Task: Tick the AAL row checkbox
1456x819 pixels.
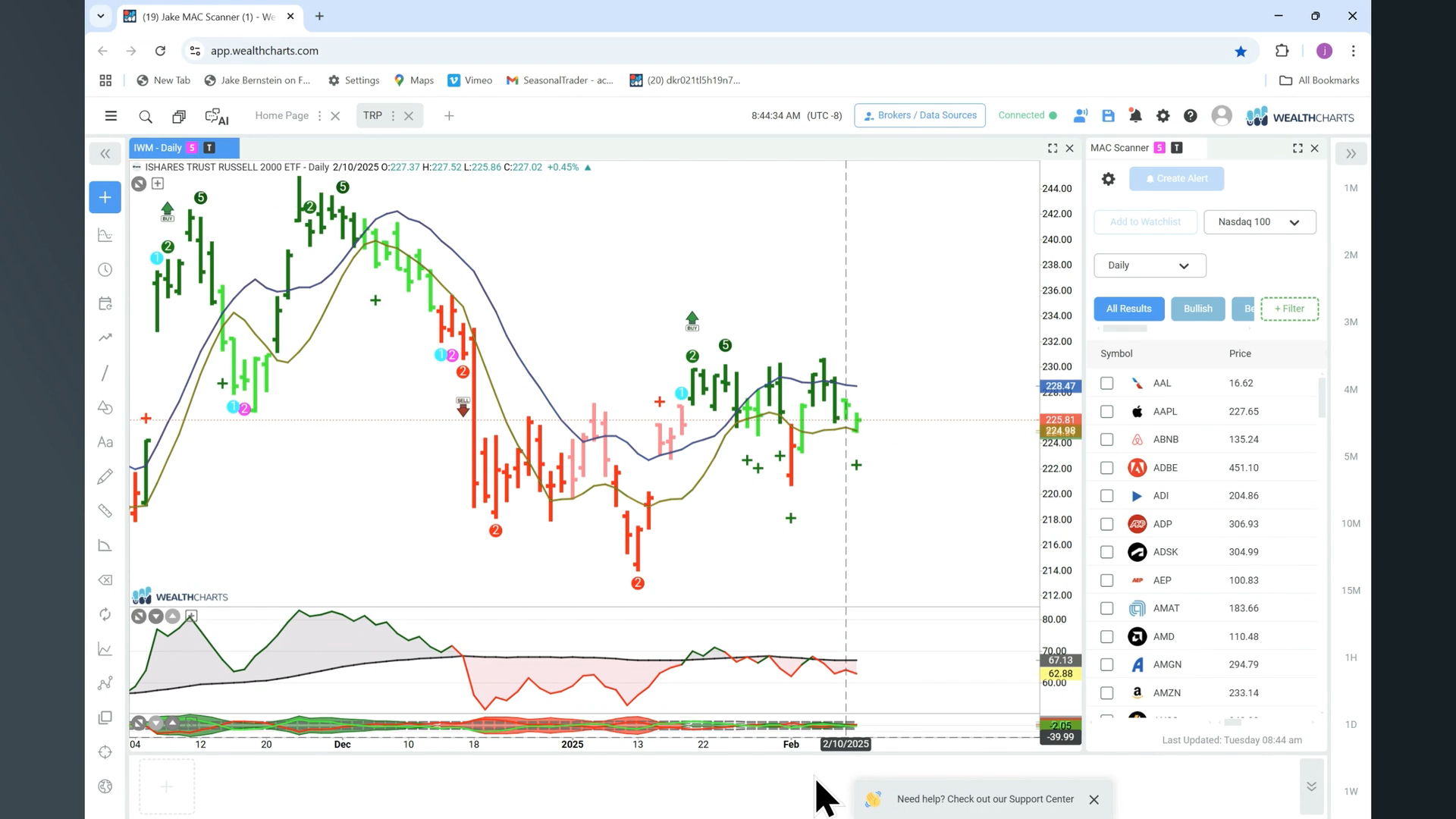Action: point(1106,384)
